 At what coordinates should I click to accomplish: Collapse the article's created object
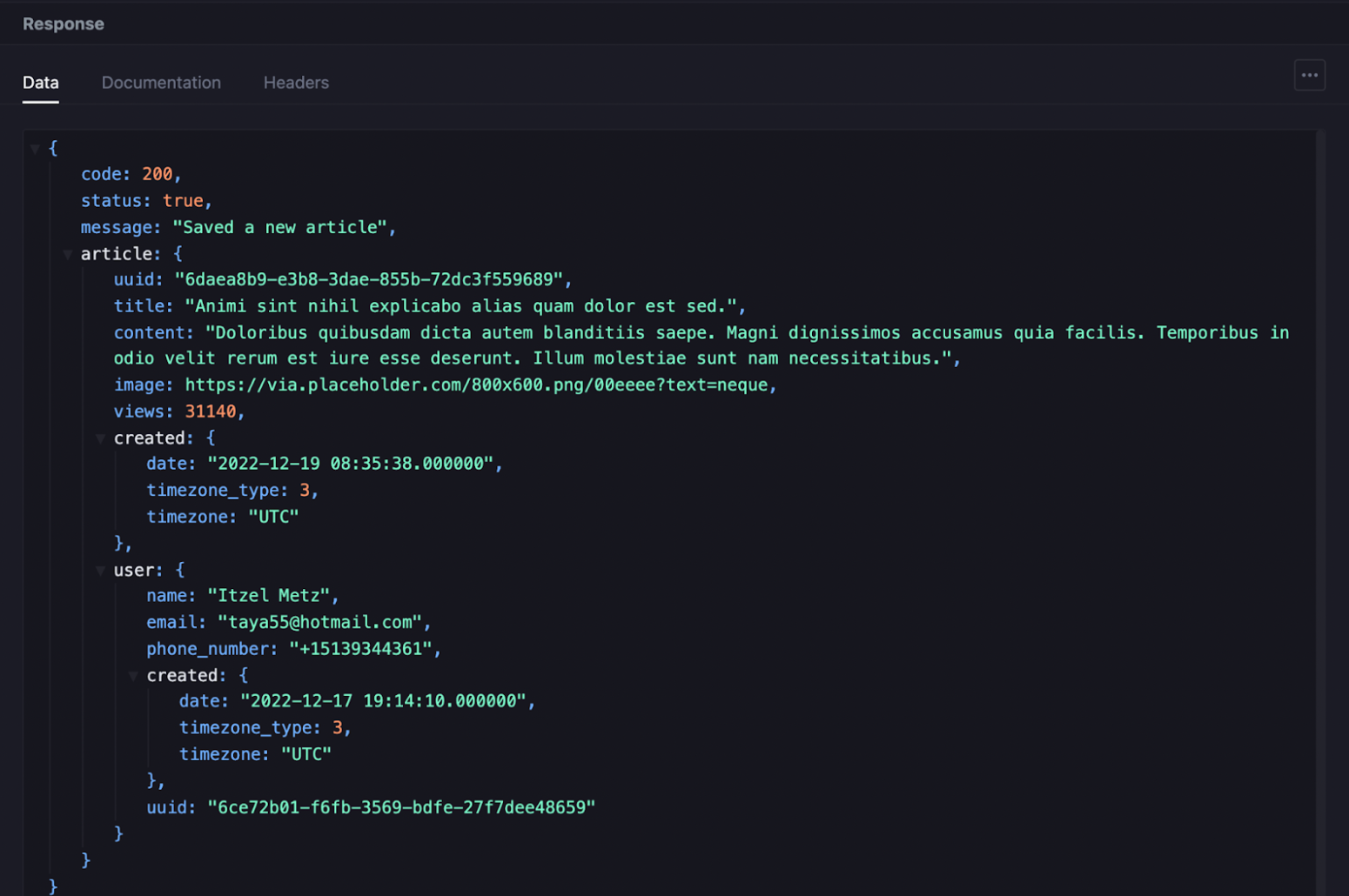click(x=100, y=438)
